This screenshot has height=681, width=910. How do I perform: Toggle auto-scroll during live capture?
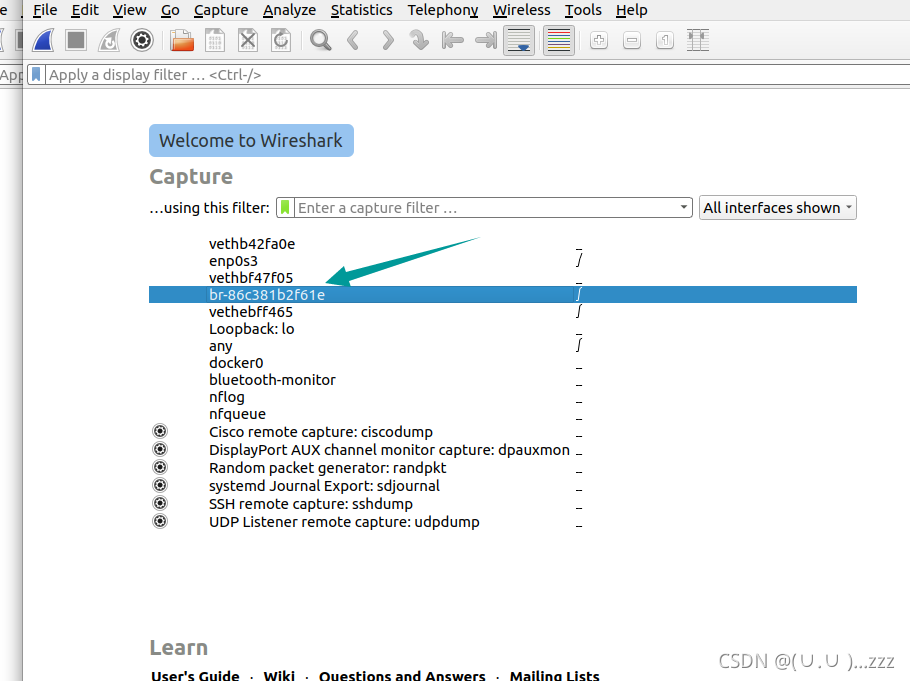pos(519,41)
